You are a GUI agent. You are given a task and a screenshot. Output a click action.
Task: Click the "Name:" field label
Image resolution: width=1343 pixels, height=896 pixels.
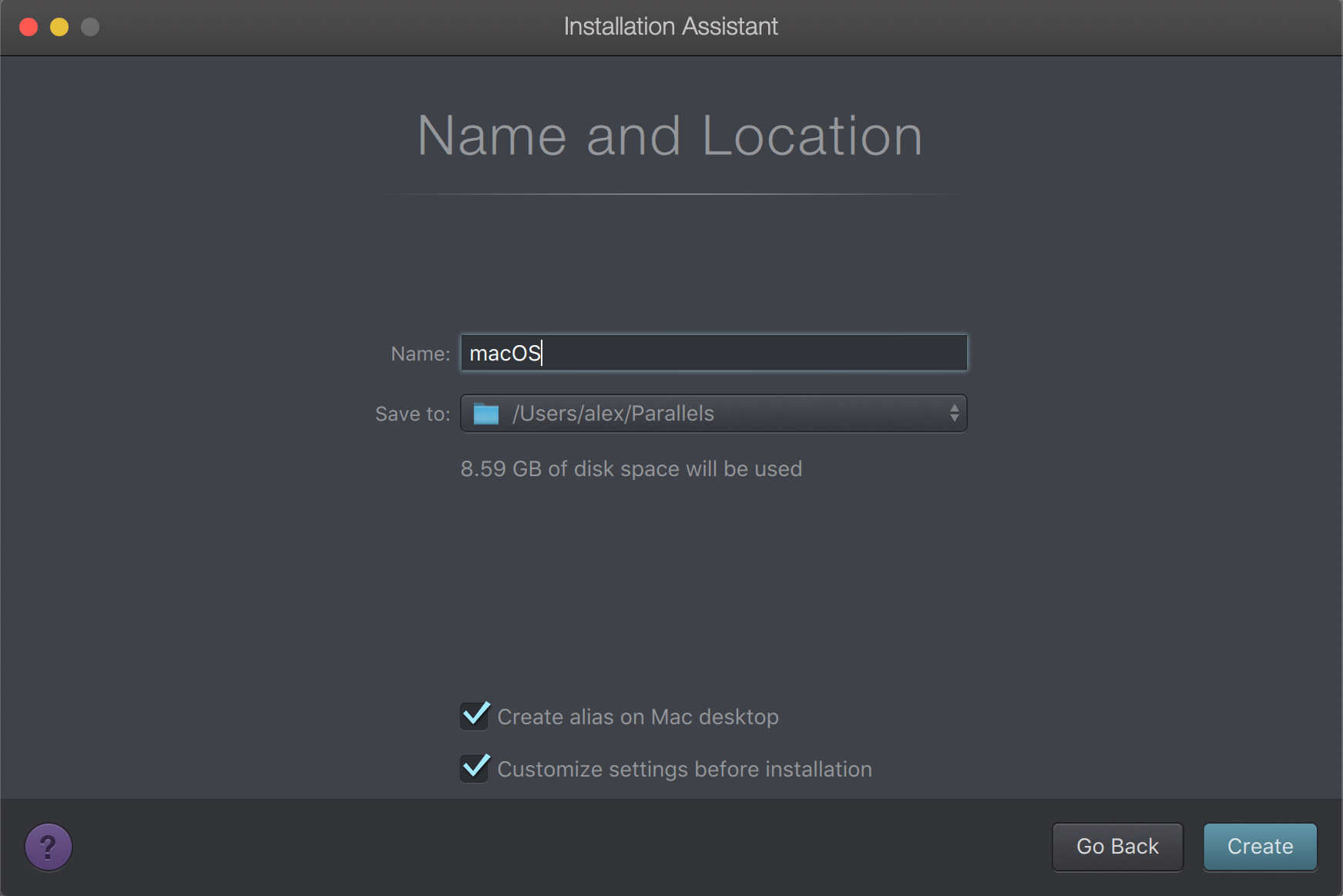pyautogui.click(x=420, y=354)
